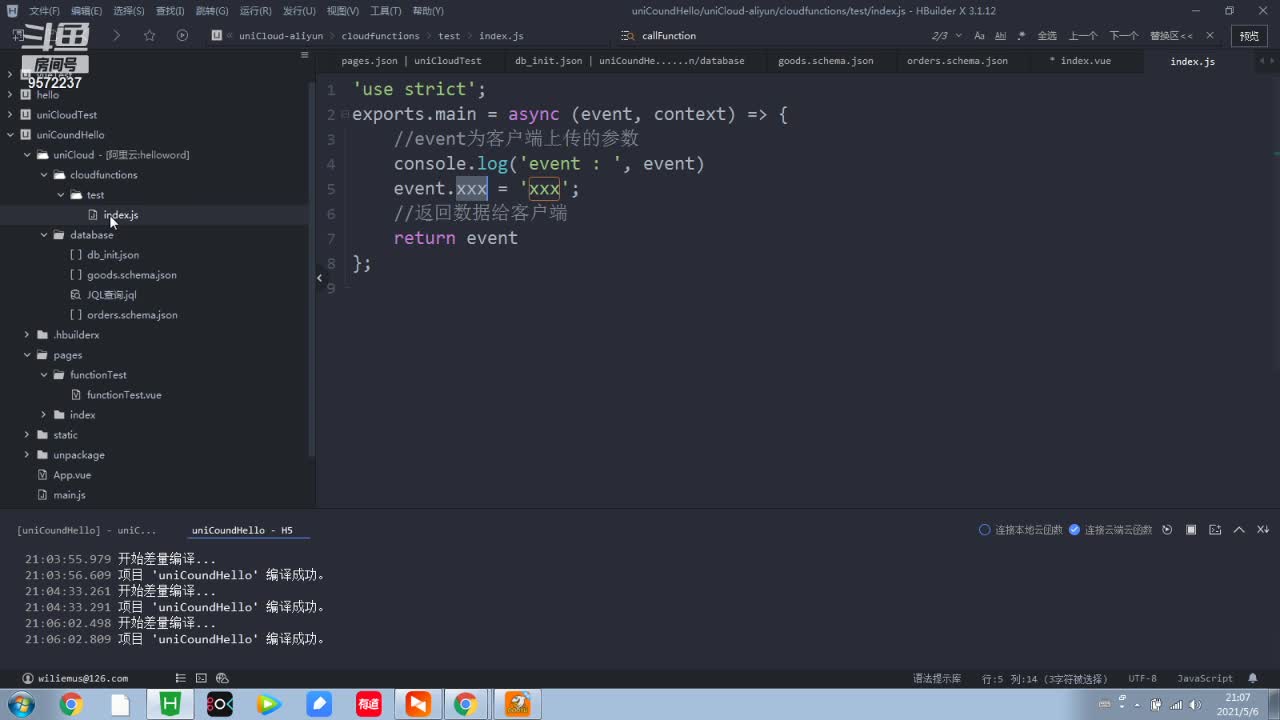The height and width of the screenshot is (720, 1280).
Task: Open db_init.json in project tree
Action: (x=112, y=255)
